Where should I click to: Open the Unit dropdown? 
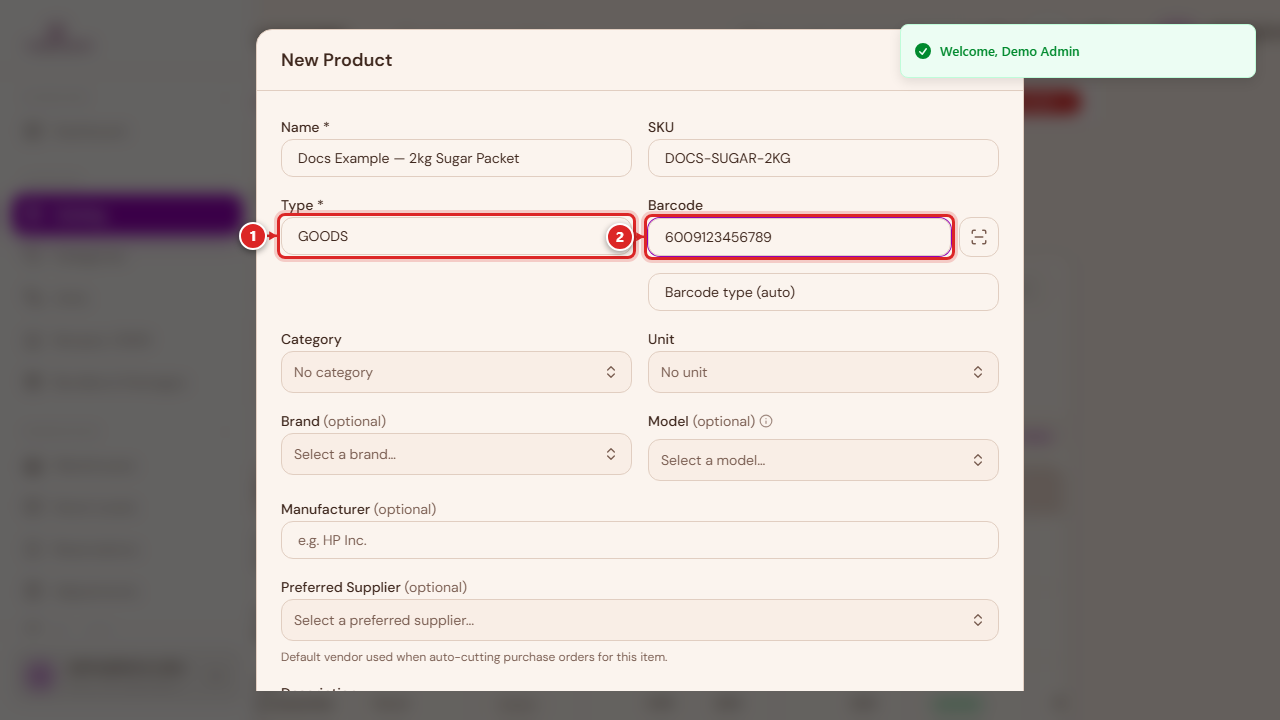tap(823, 372)
